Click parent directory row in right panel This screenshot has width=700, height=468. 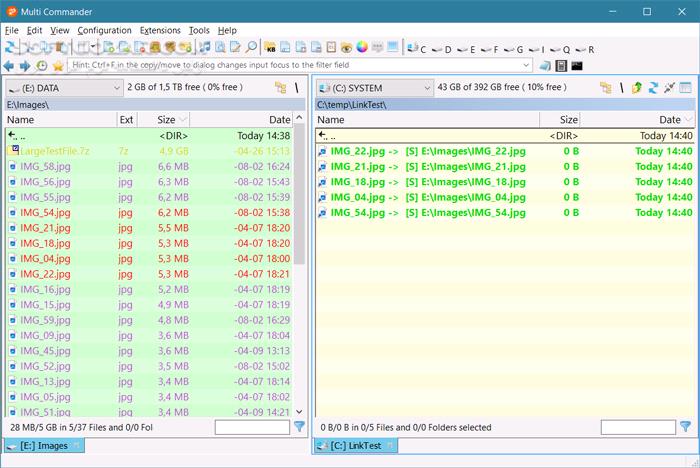505,135
